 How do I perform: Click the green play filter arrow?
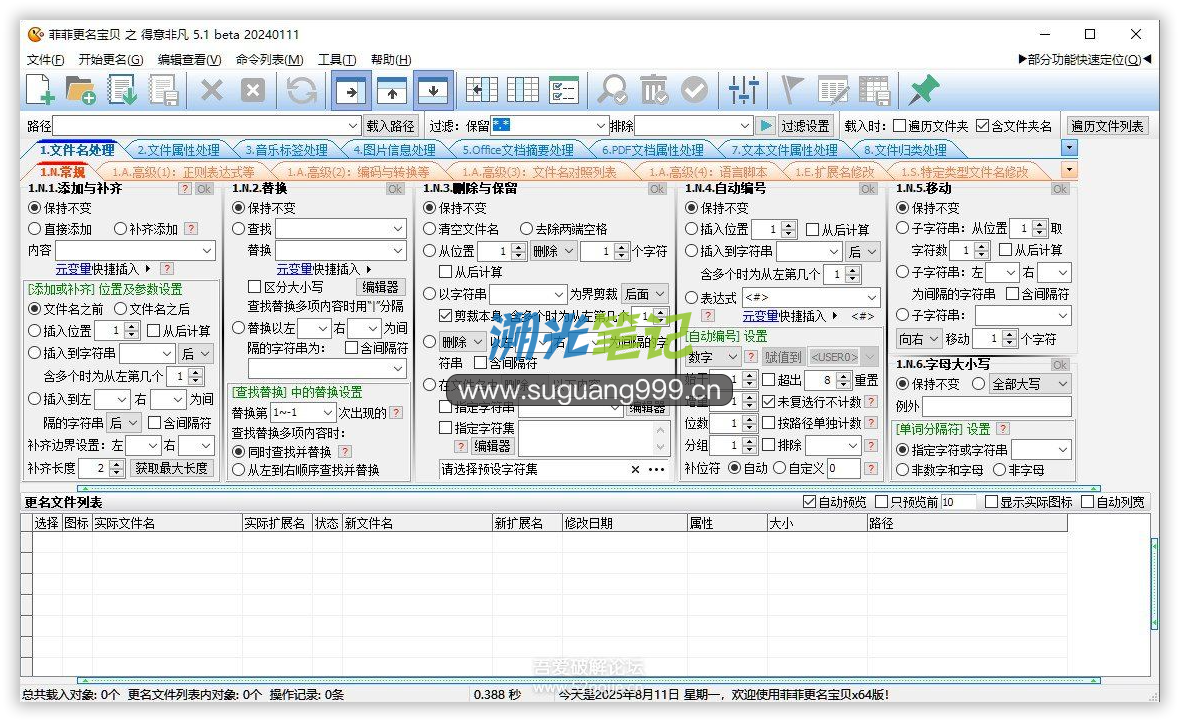coord(765,126)
